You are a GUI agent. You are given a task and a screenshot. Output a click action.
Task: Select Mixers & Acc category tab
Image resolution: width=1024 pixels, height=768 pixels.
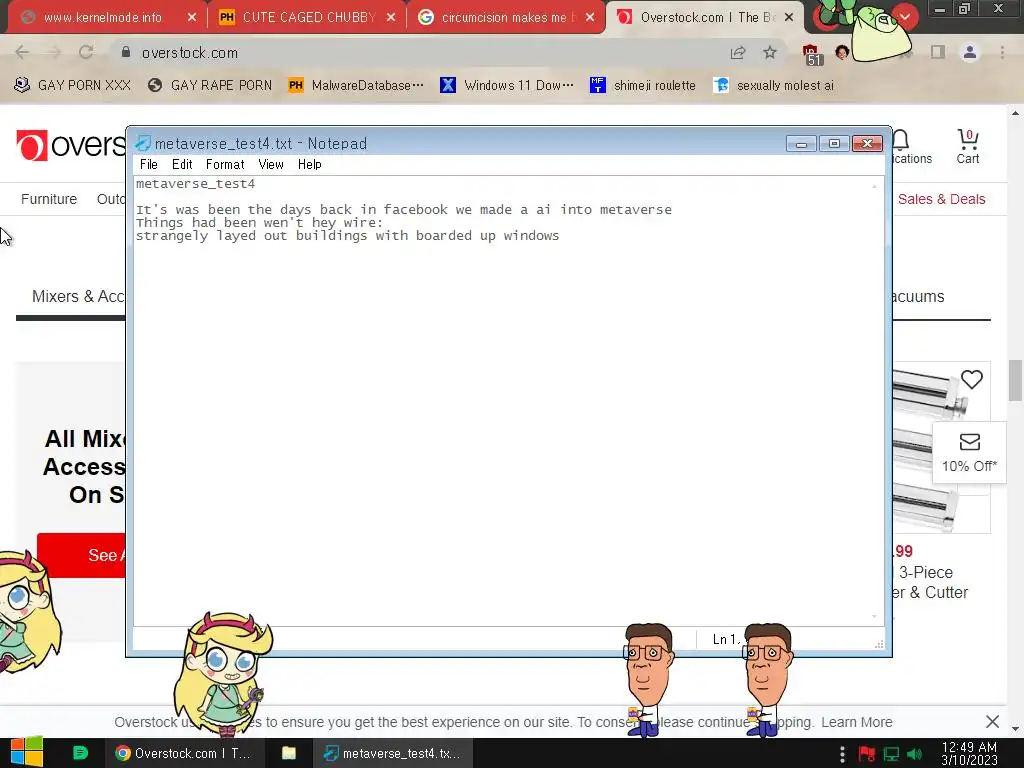pyautogui.click(x=78, y=296)
